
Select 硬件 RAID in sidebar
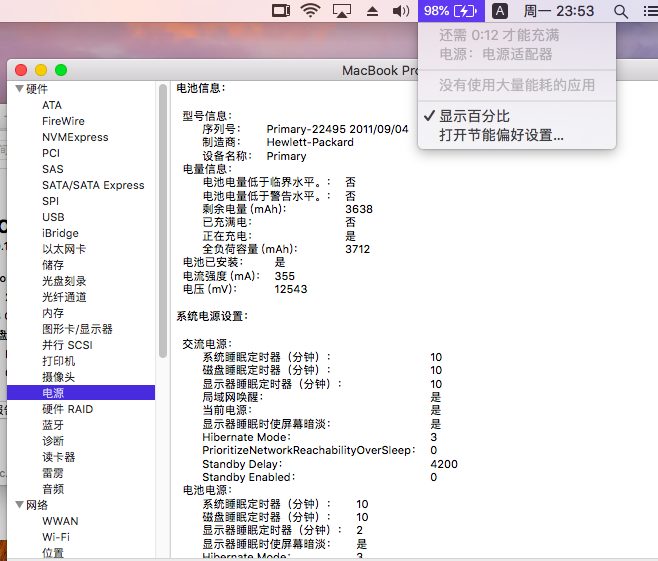pos(67,409)
